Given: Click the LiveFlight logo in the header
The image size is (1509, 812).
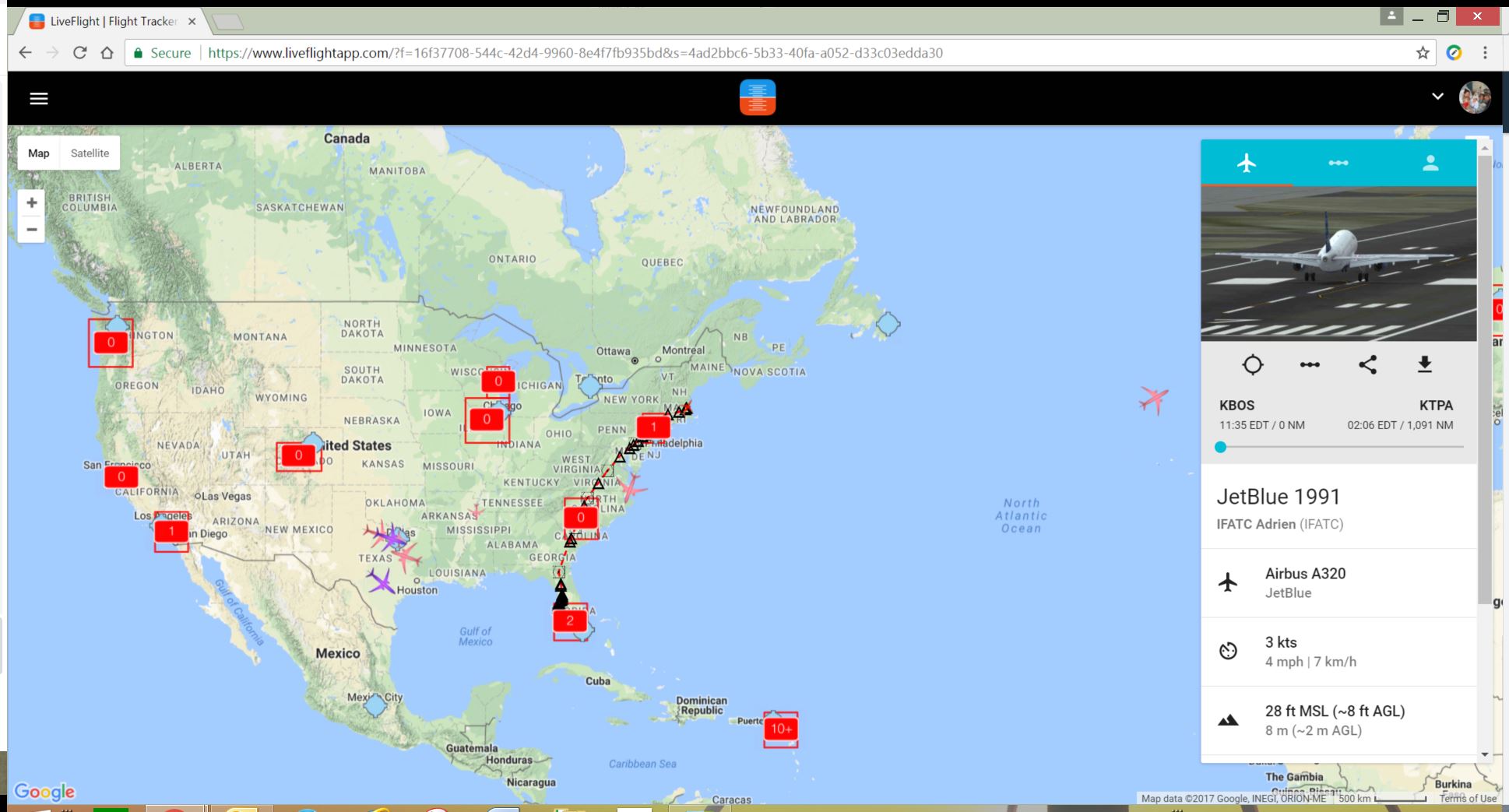Looking at the screenshot, I should tap(758, 98).
